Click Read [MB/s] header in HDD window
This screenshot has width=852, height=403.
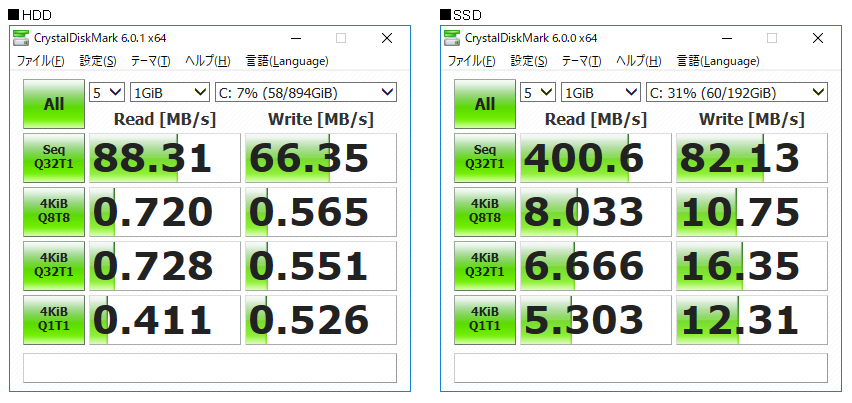coord(165,119)
